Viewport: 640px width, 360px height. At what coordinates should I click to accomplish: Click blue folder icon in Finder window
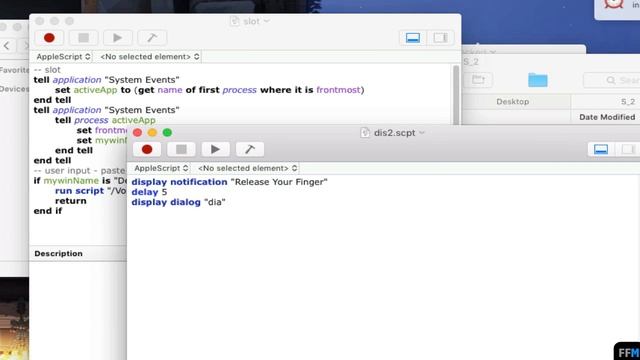pos(538,80)
